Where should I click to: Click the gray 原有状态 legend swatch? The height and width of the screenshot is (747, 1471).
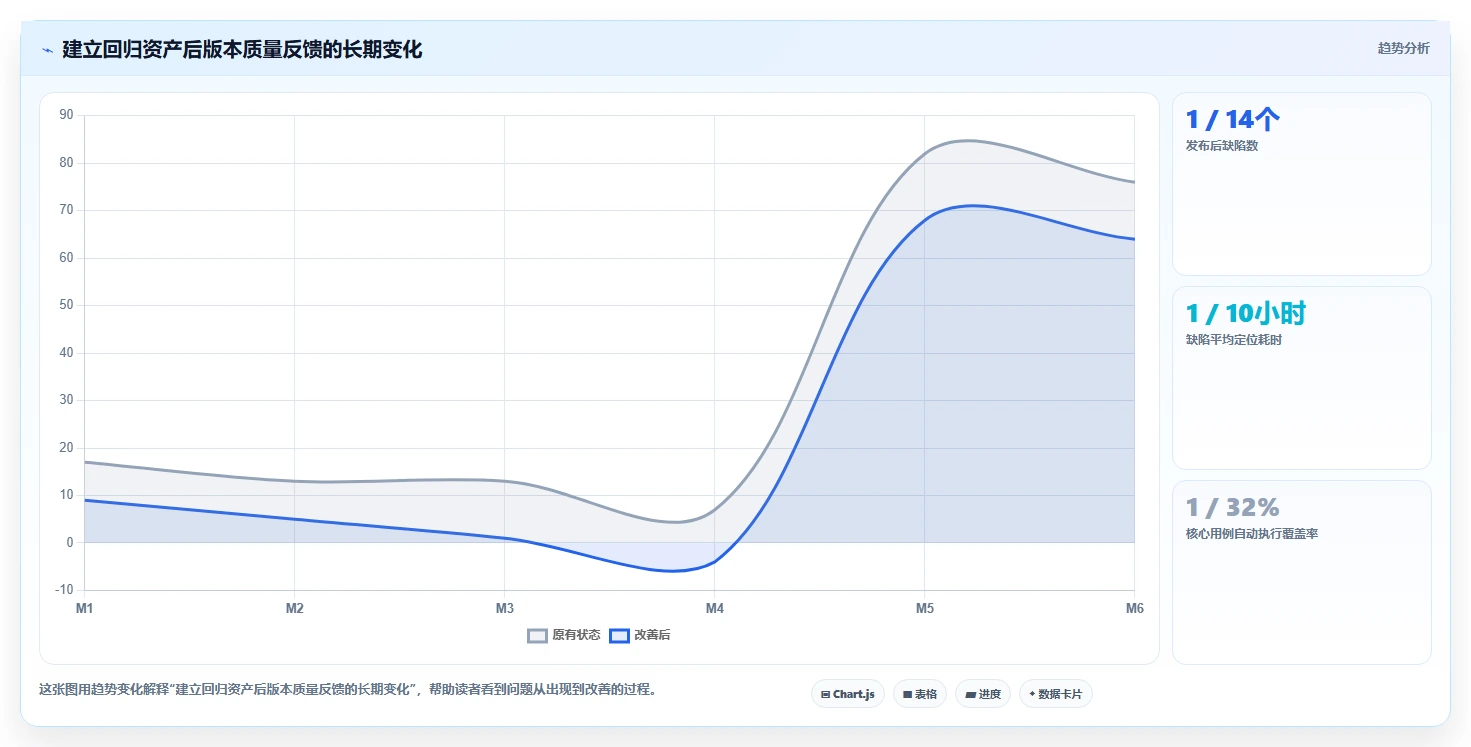click(x=538, y=636)
